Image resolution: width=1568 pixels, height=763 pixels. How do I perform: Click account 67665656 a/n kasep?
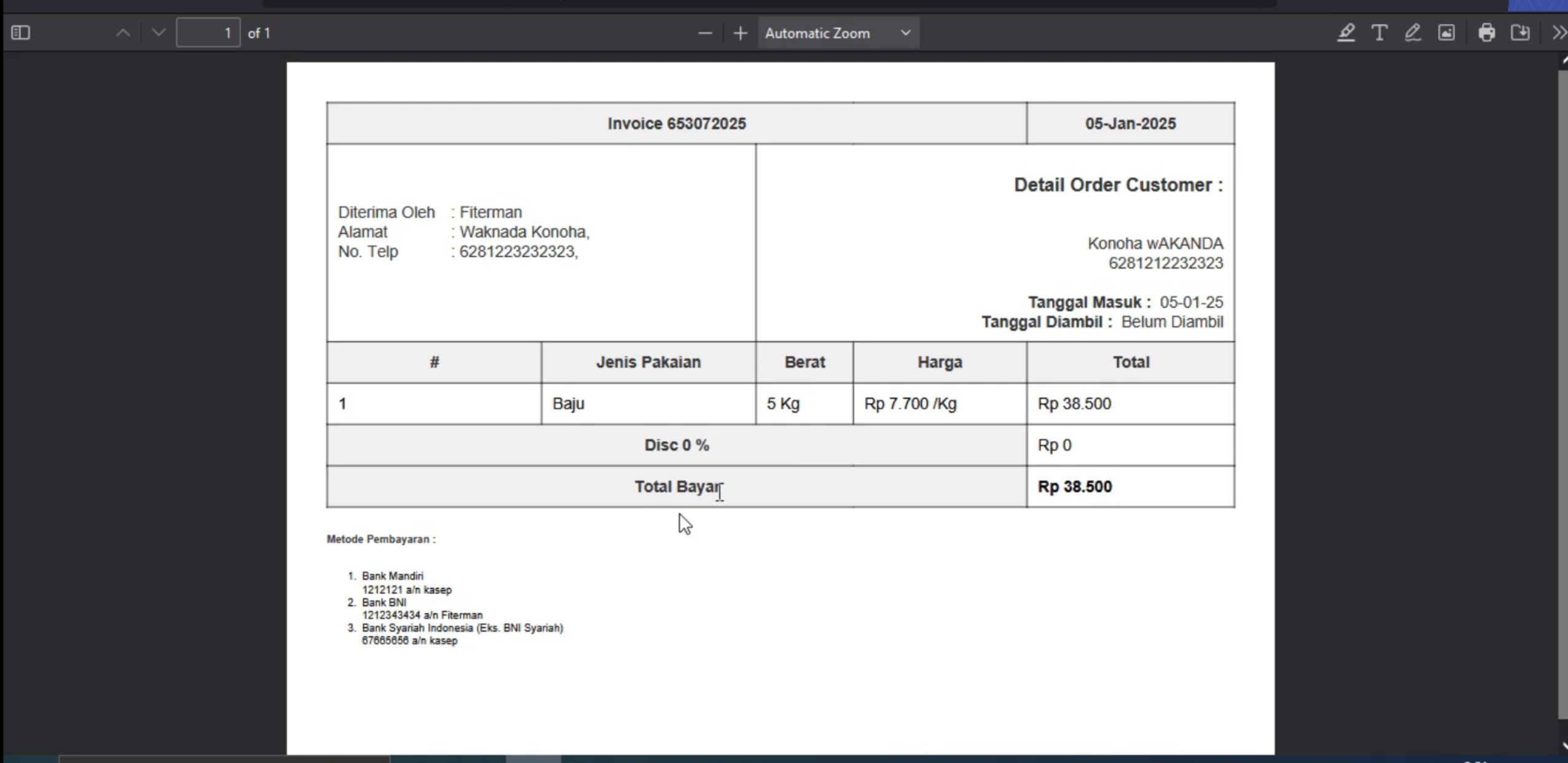410,641
